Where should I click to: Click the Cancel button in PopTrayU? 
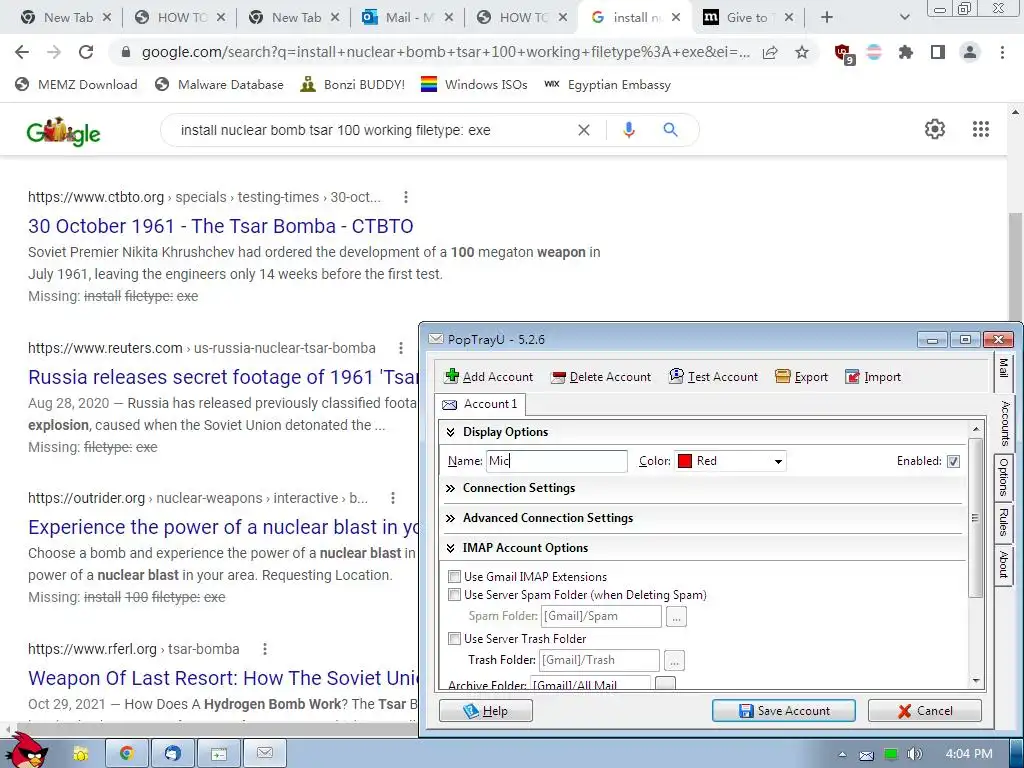(925, 711)
